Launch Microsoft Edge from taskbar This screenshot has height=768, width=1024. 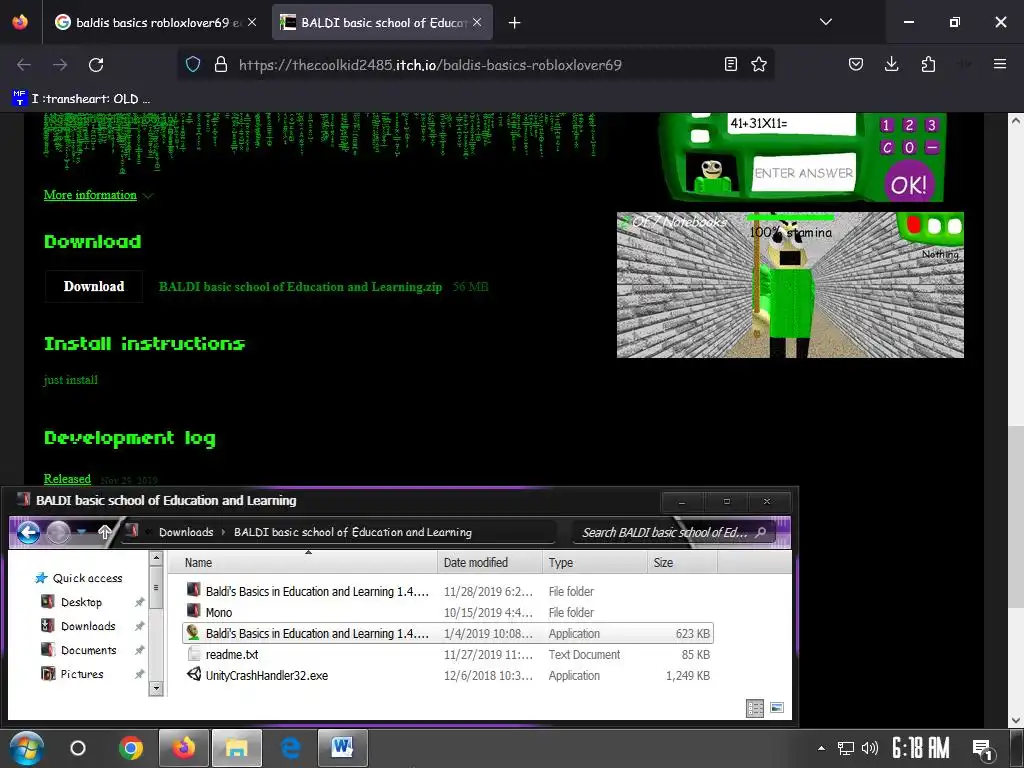coord(291,748)
